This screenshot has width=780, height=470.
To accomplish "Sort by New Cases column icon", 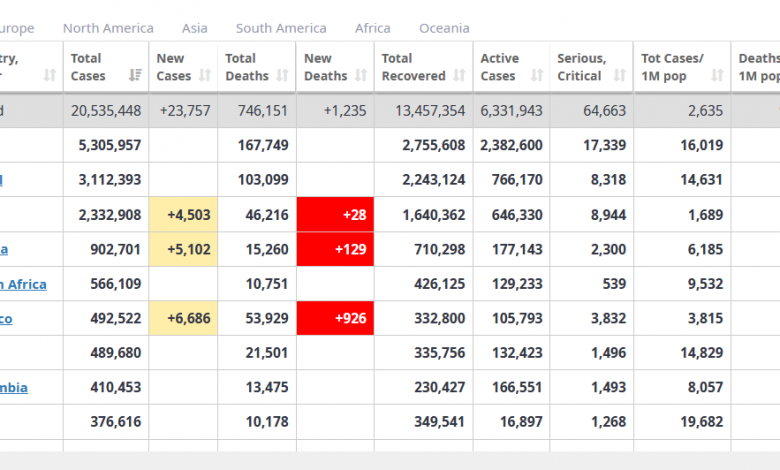I will click(205, 75).
